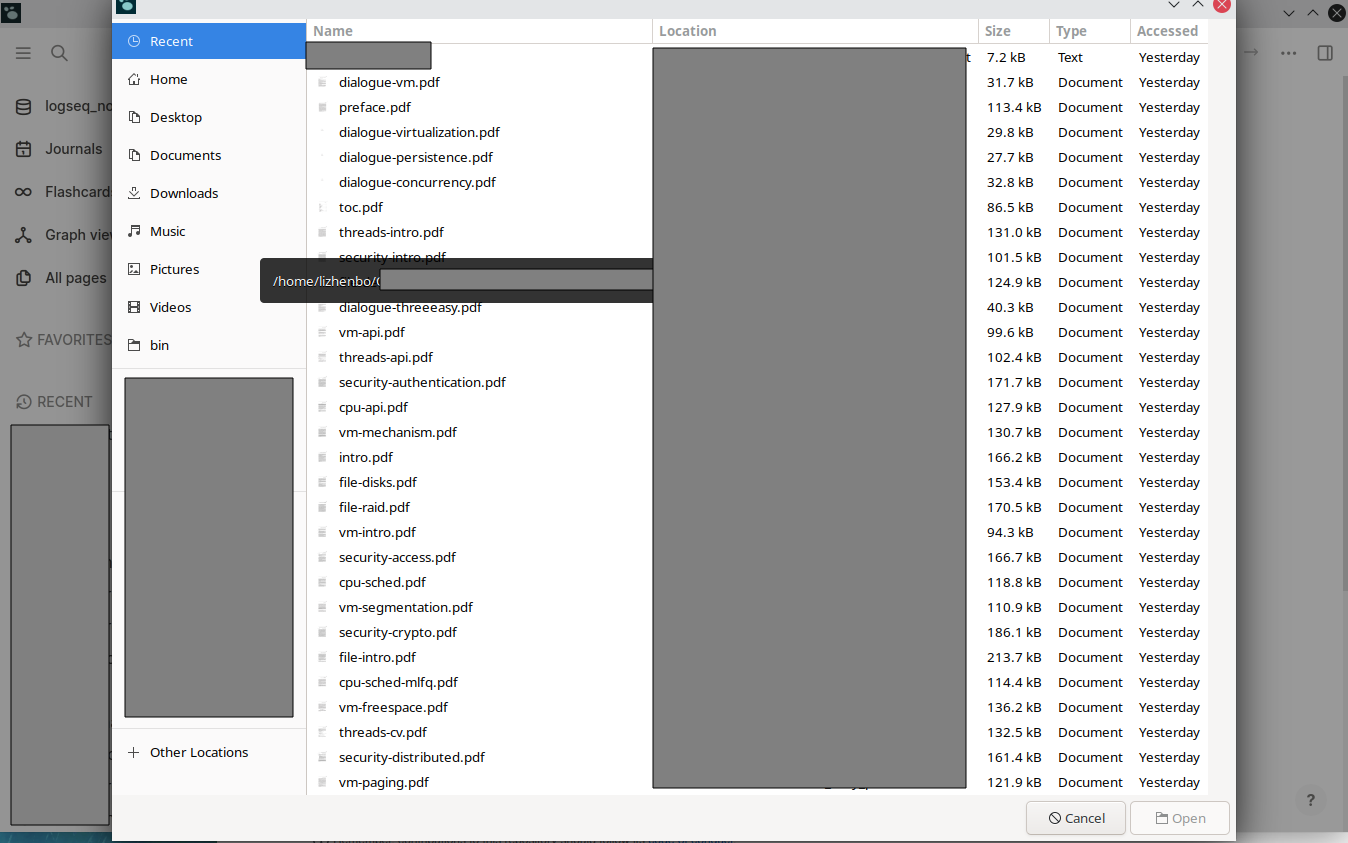
Task: Toggle the right sidebar panel icon
Action: (1325, 53)
